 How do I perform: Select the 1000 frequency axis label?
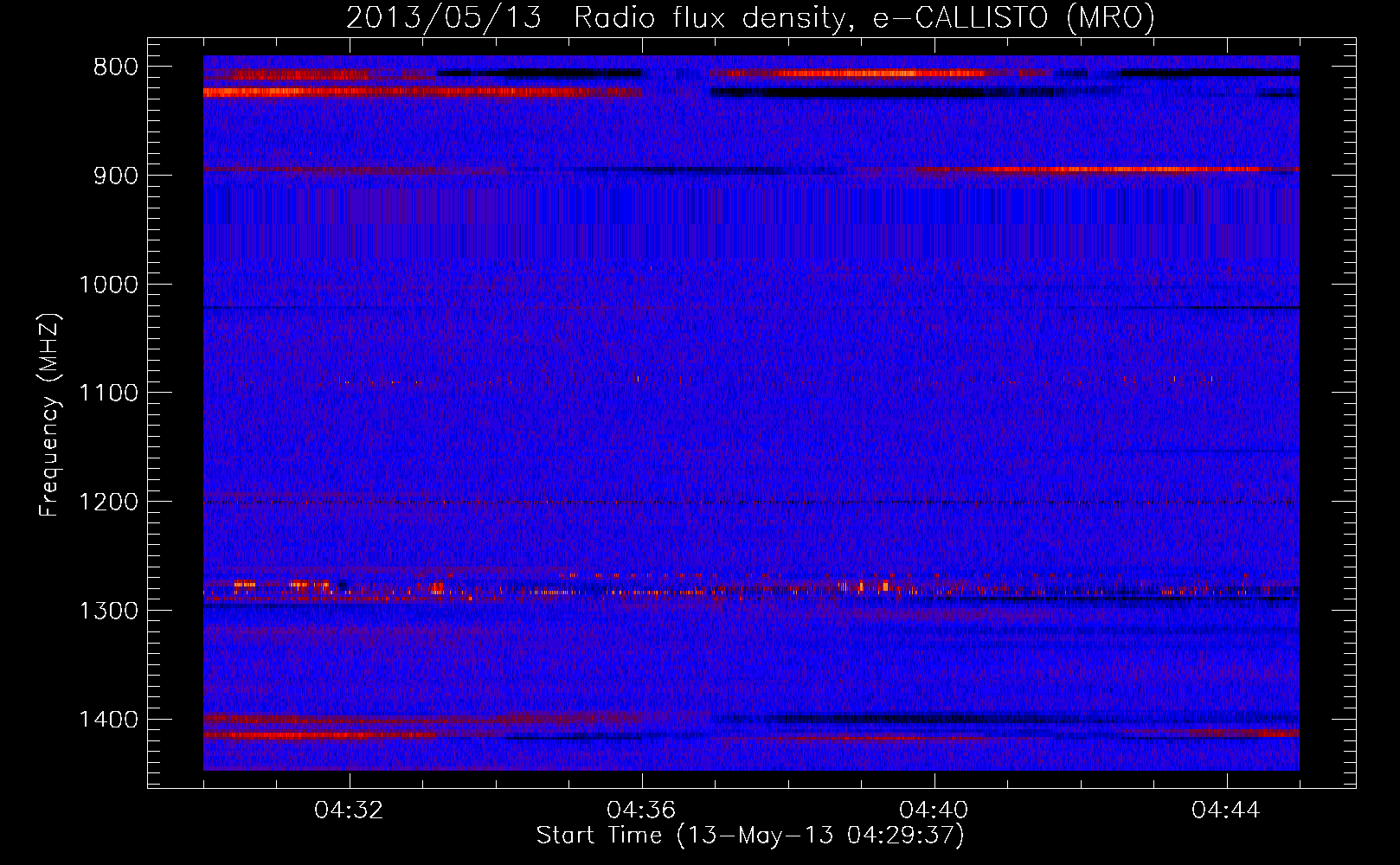coord(108,285)
